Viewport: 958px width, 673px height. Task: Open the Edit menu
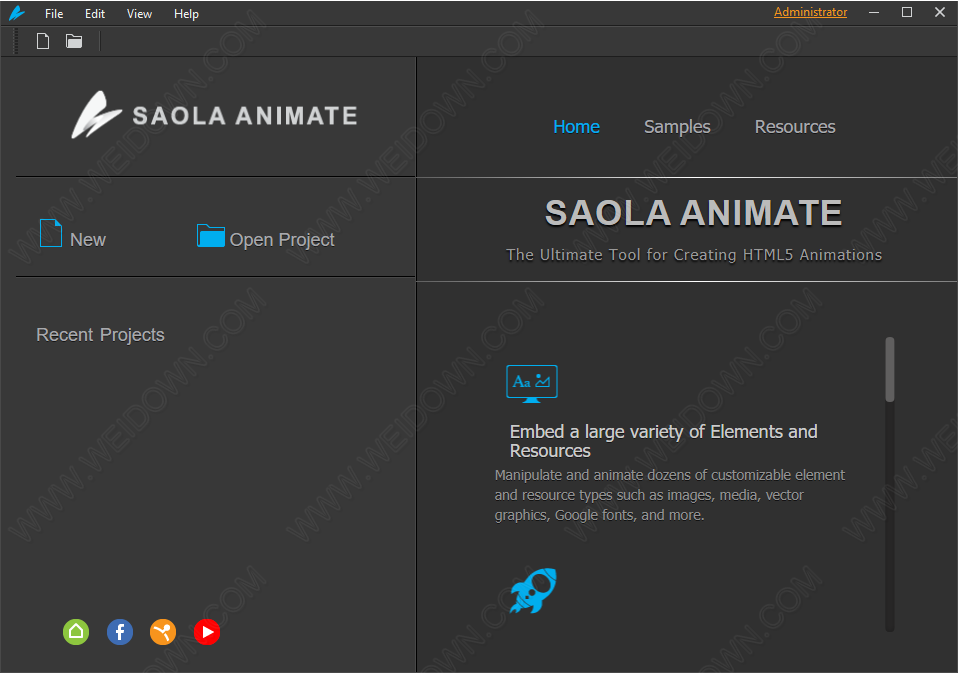tap(95, 13)
